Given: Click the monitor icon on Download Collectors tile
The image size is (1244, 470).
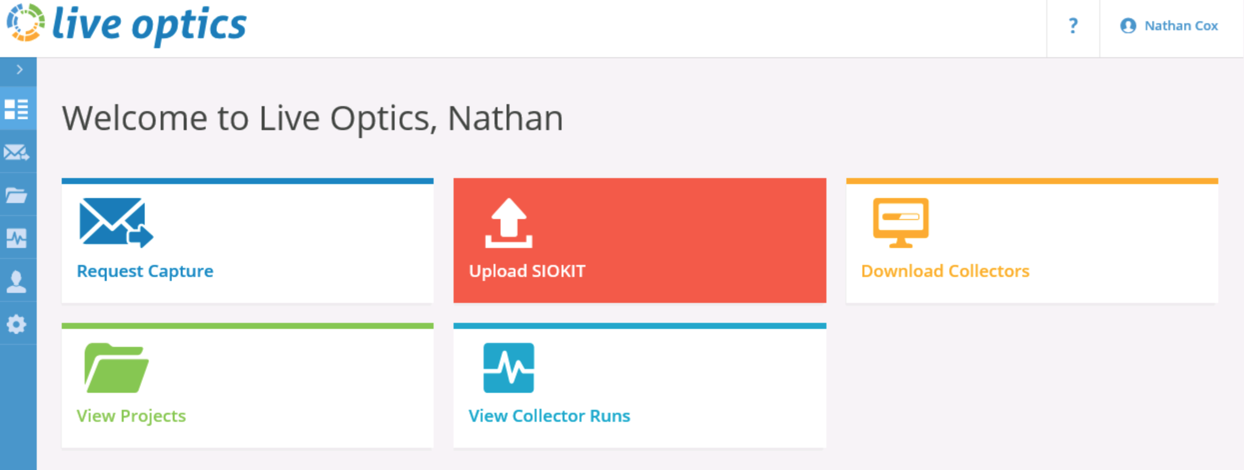Looking at the screenshot, I should (x=901, y=223).
